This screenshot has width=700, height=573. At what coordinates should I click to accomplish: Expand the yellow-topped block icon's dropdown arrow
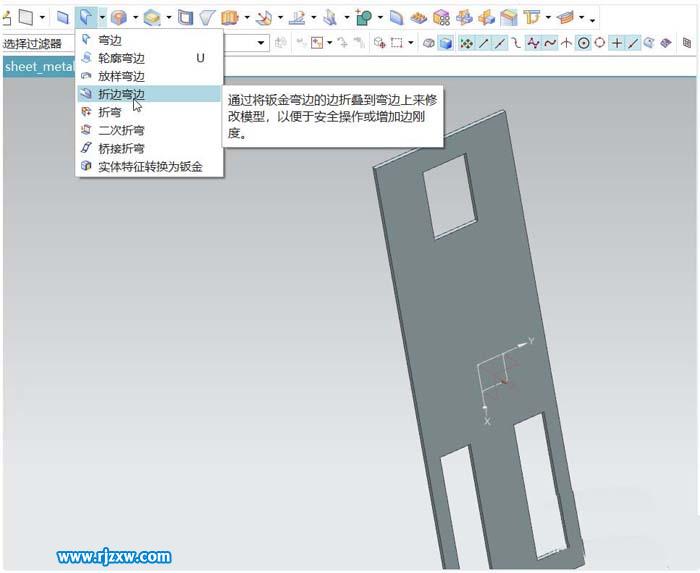[x=169, y=18]
